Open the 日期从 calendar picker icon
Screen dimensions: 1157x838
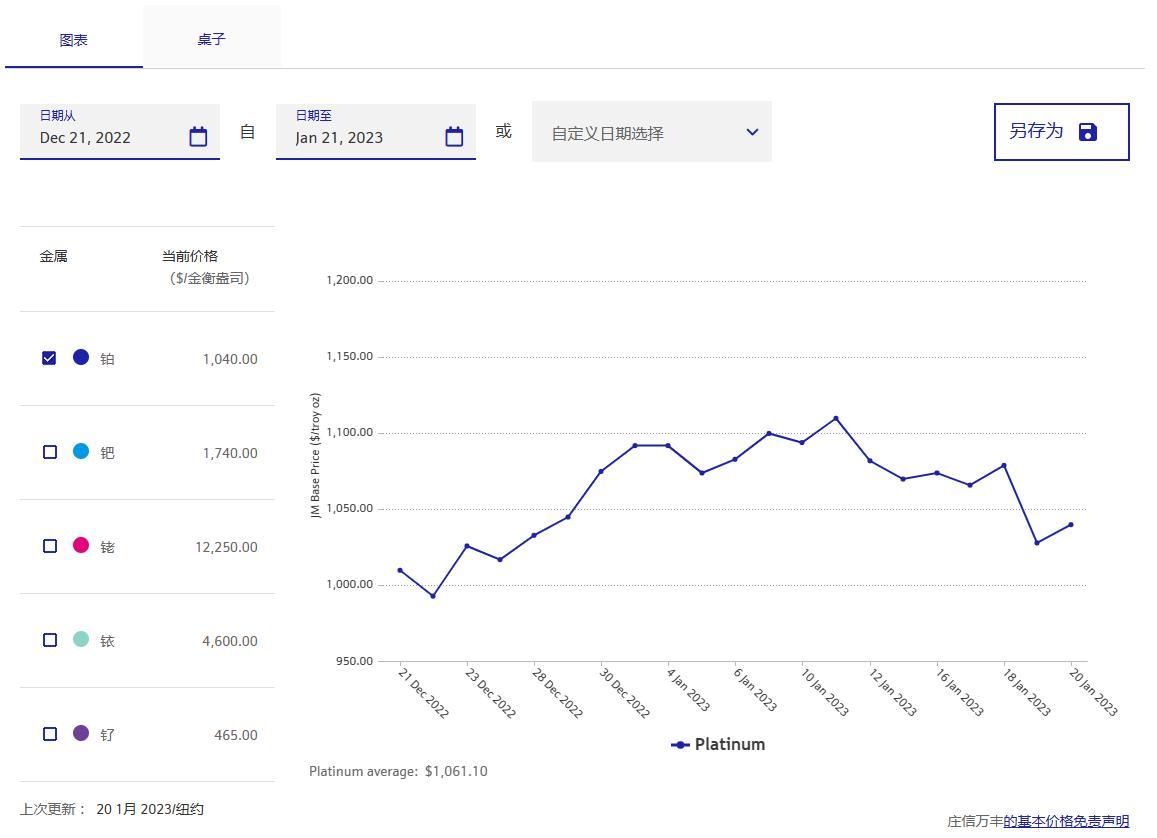[x=198, y=137]
